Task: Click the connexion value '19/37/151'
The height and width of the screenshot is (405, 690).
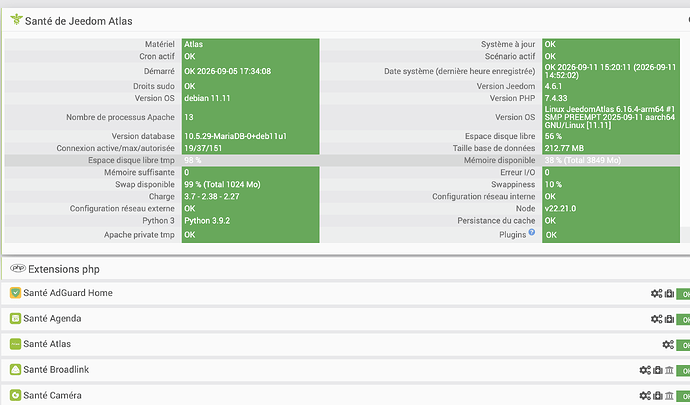Action: click(203, 148)
